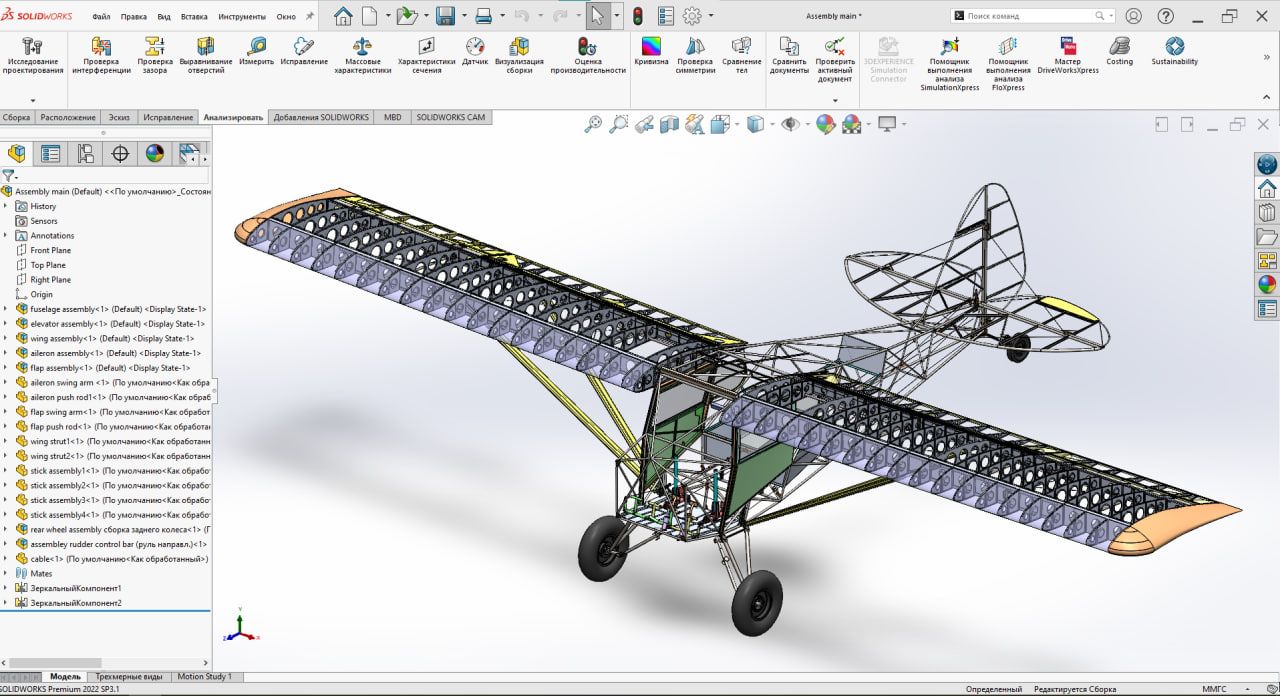Screen dimensions: 1280x696
Task: Click the Проверка интерференции tool
Action: [101, 55]
